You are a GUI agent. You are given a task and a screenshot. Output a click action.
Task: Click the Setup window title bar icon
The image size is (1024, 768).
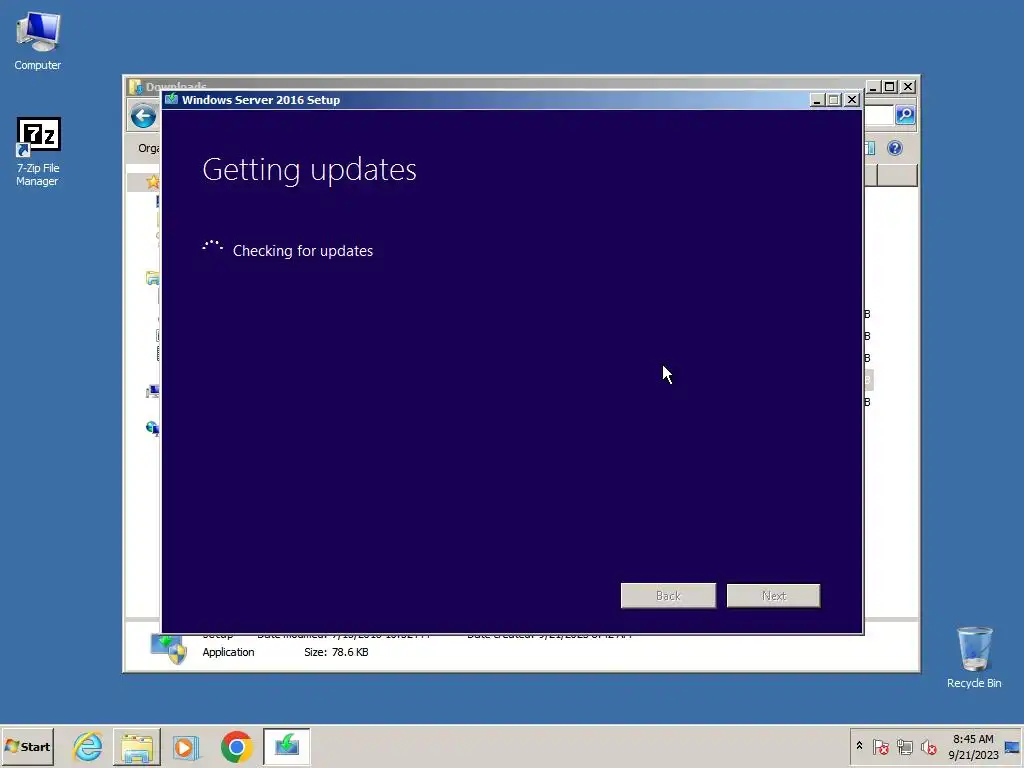coord(172,99)
